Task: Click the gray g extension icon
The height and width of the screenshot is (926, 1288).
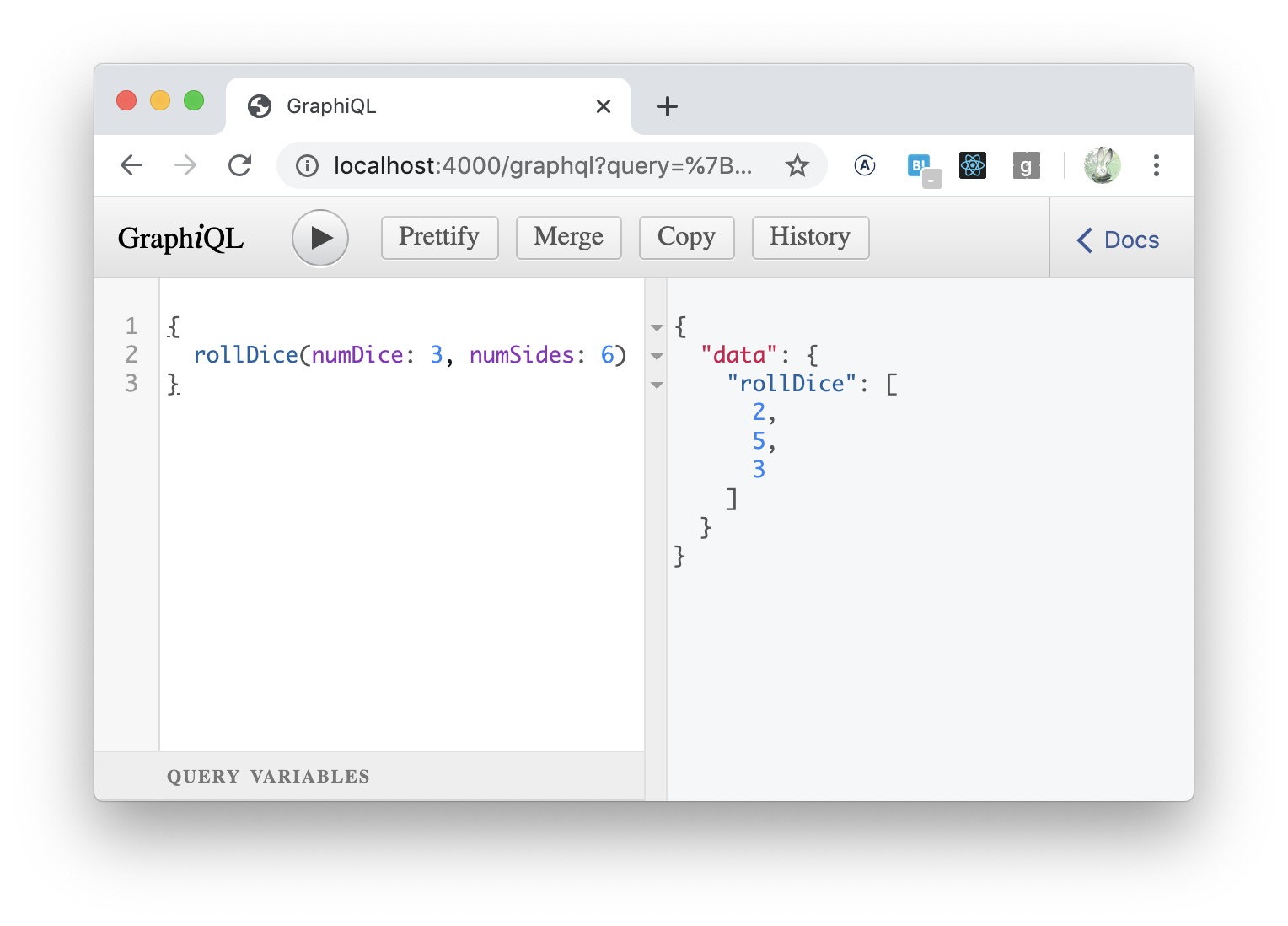Action: click(1026, 165)
